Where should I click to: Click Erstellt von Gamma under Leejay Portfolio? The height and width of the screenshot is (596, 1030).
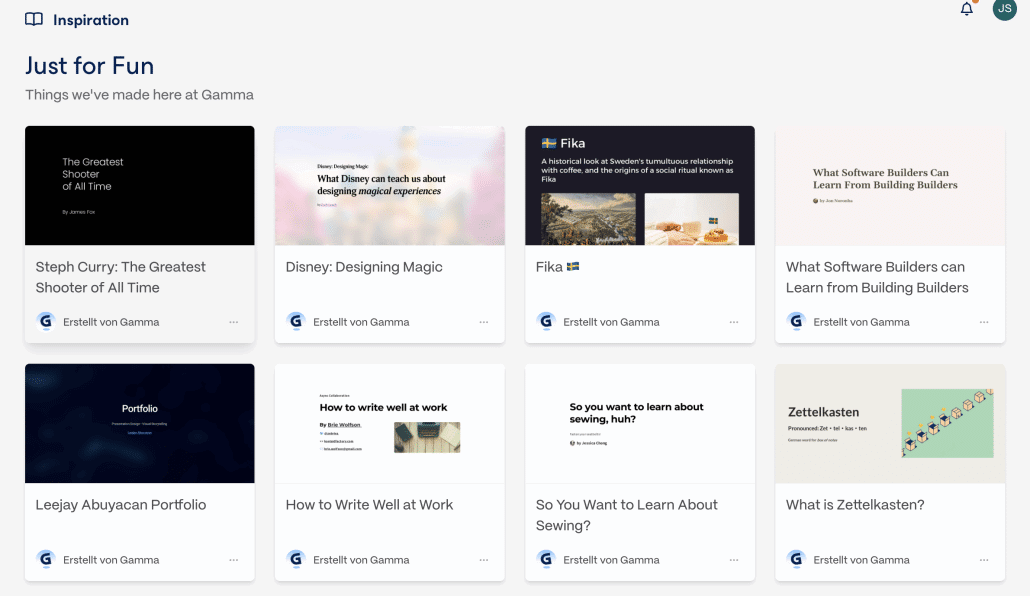pos(111,560)
